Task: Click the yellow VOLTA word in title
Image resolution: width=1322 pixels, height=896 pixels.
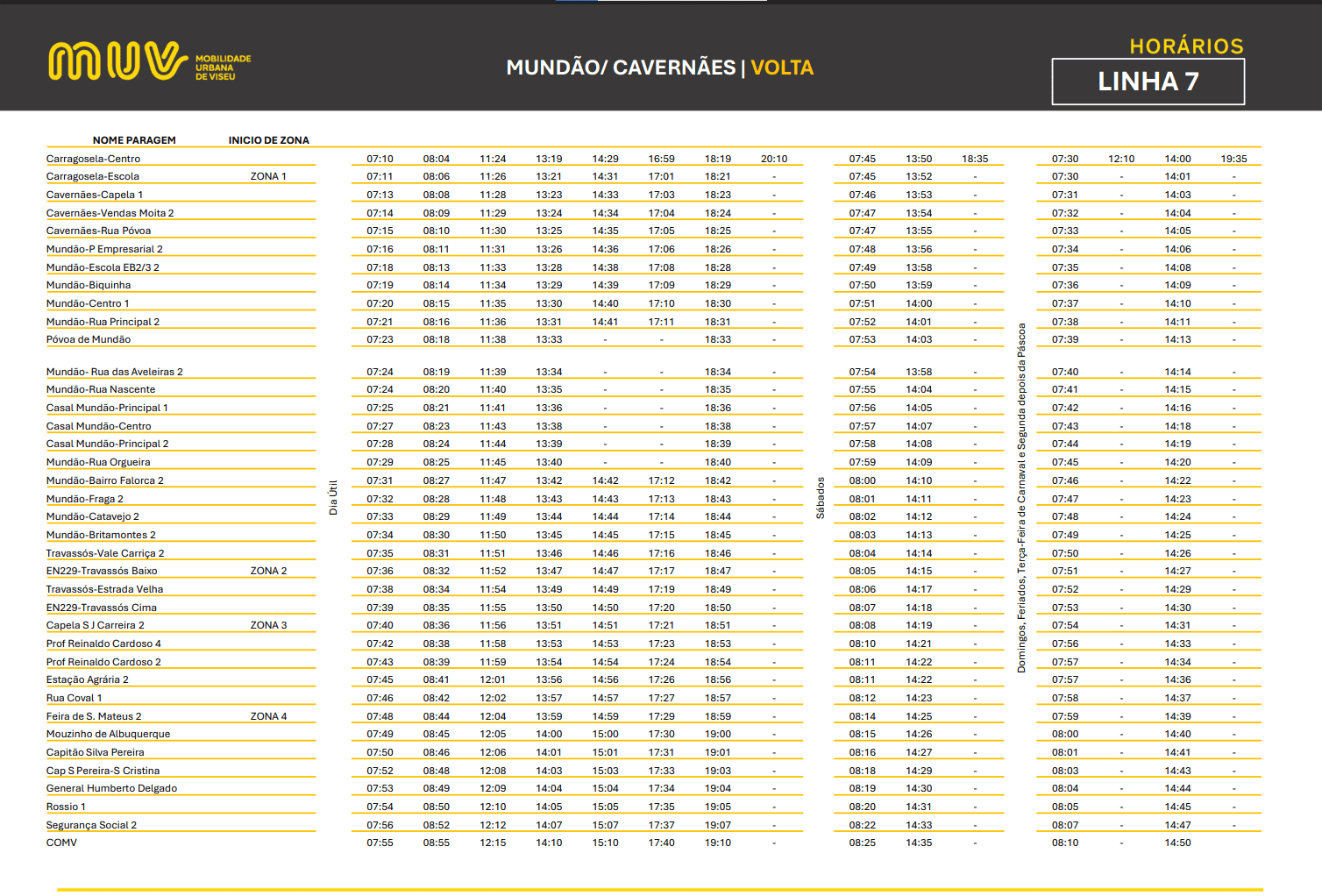Action: 782,68
